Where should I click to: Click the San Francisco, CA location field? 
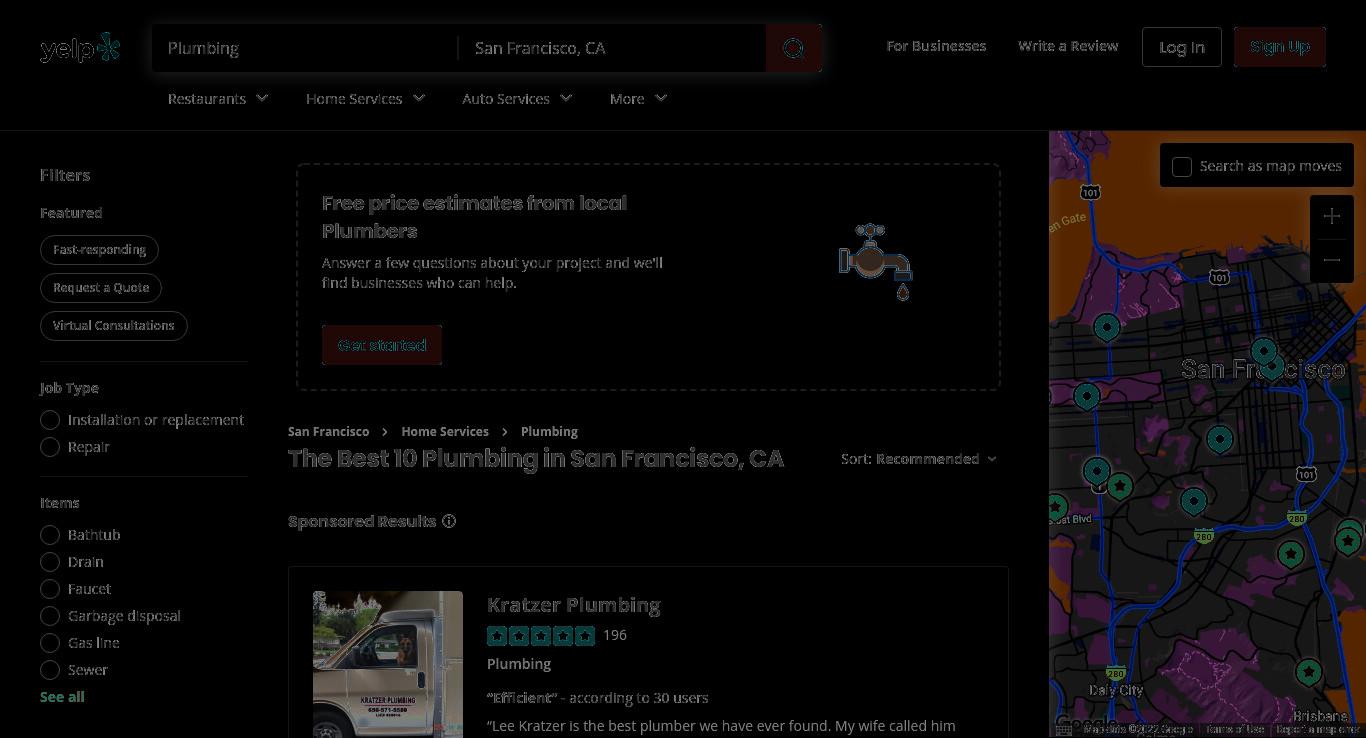[x=612, y=48]
